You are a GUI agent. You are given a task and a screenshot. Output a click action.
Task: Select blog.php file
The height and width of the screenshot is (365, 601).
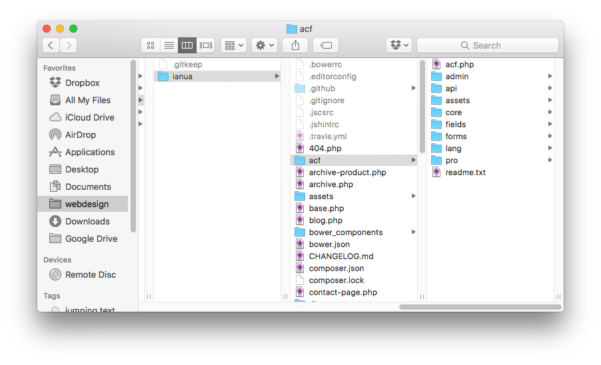pos(354,220)
